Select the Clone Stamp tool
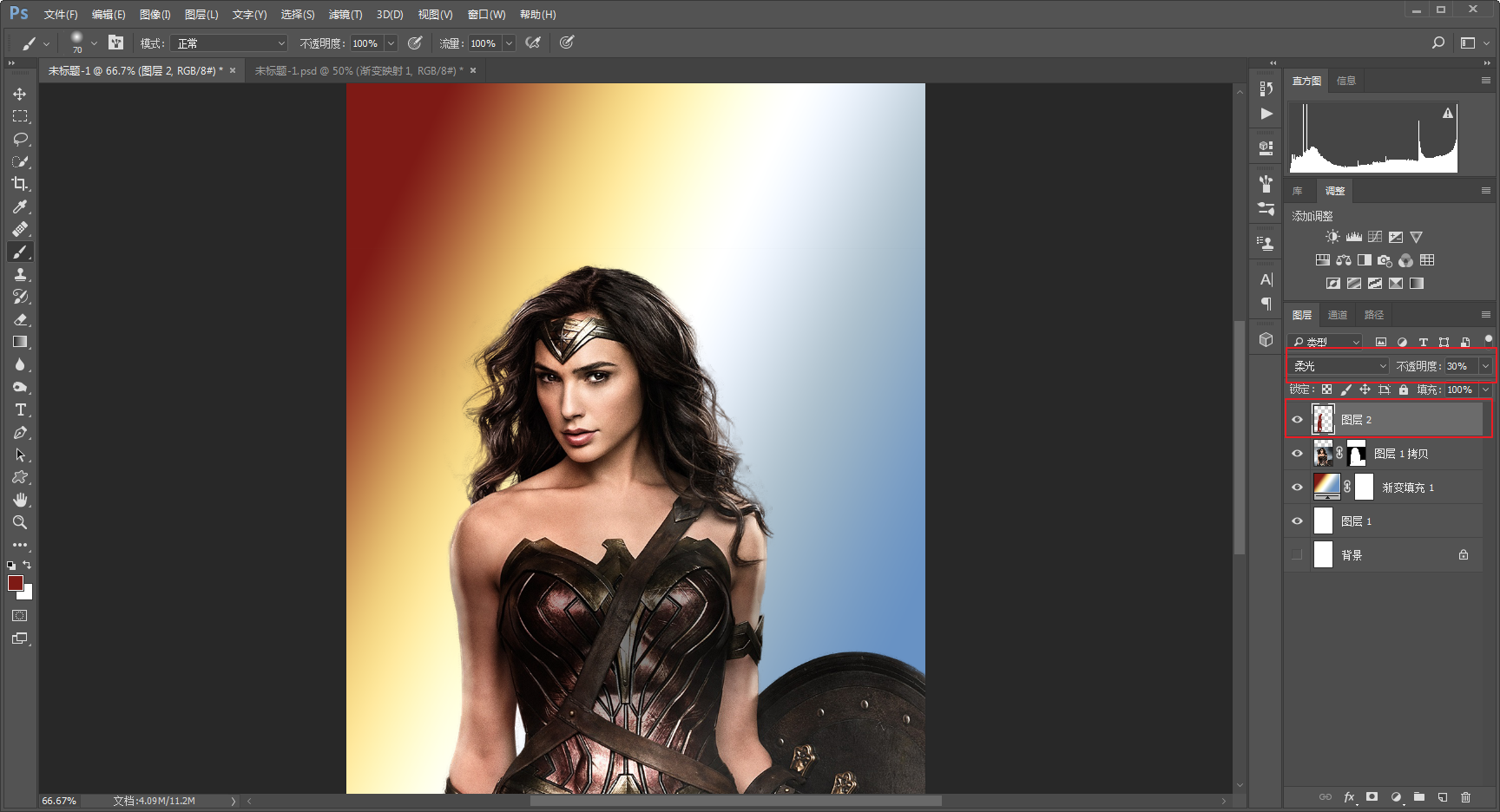The height and width of the screenshot is (812, 1500). point(20,274)
